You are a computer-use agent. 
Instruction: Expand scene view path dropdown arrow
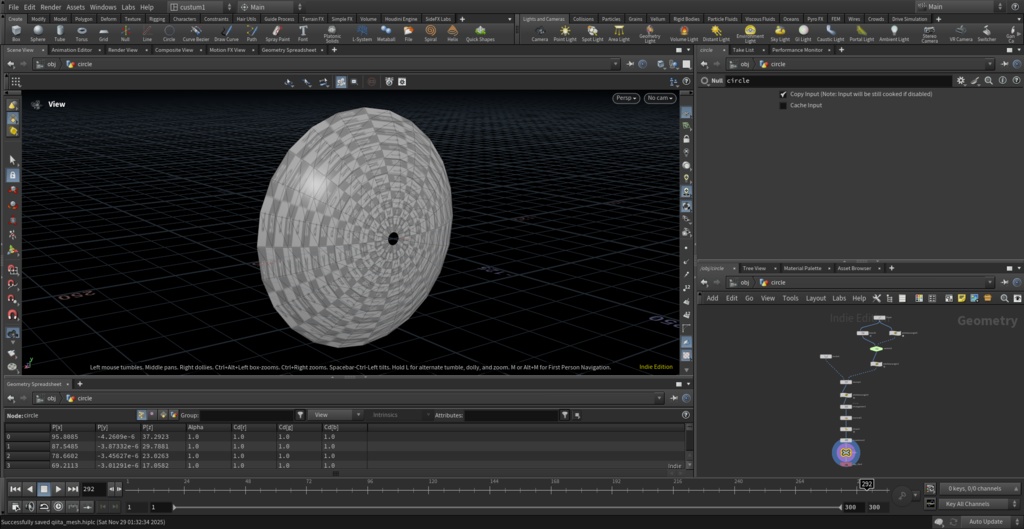coord(615,64)
